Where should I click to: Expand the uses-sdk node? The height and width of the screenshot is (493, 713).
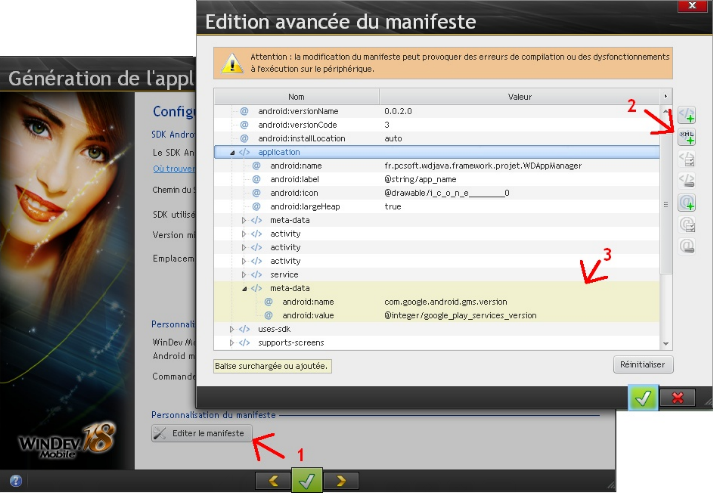pyautogui.click(x=232, y=329)
